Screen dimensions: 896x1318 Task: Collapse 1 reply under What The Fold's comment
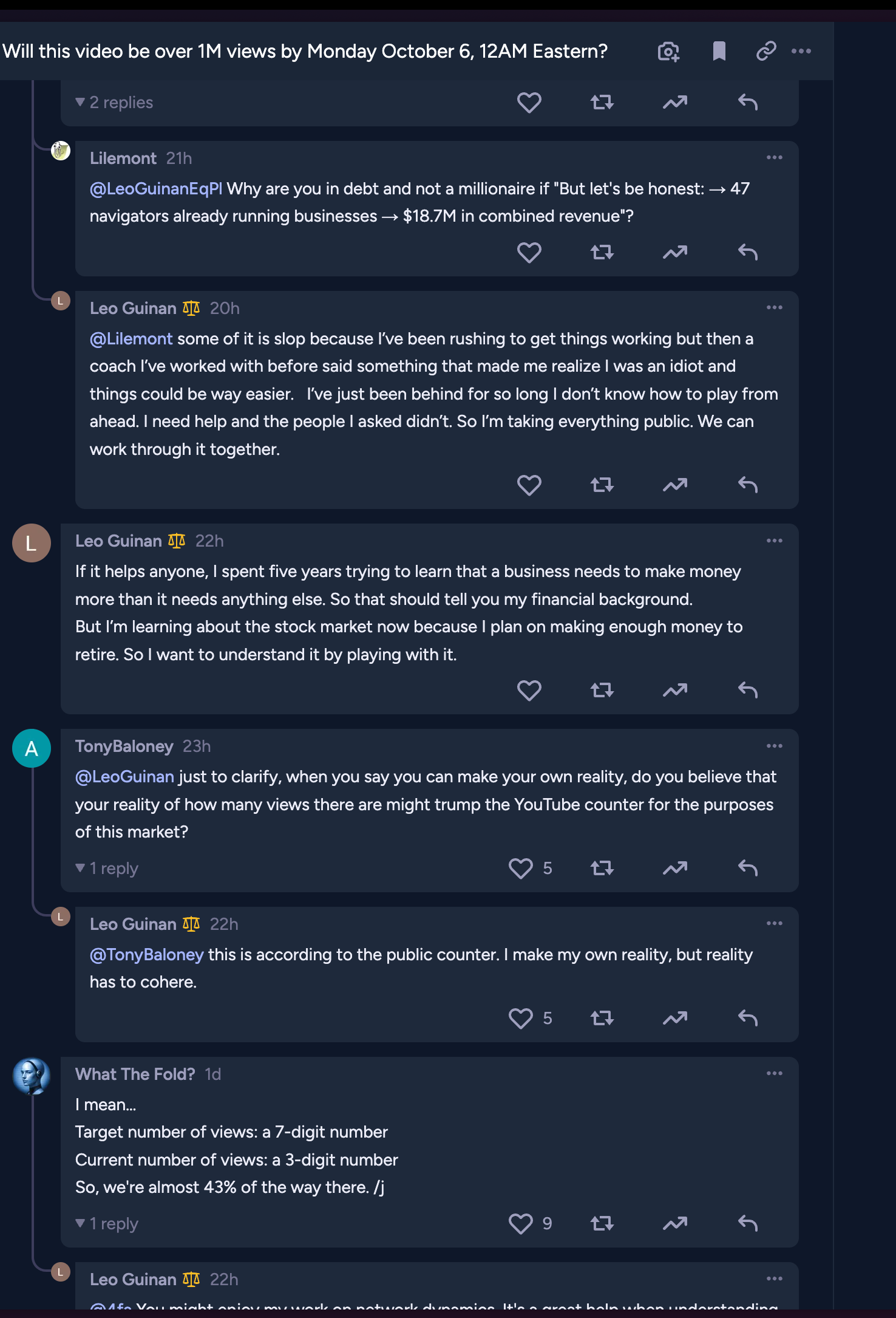click(107, 1223)
